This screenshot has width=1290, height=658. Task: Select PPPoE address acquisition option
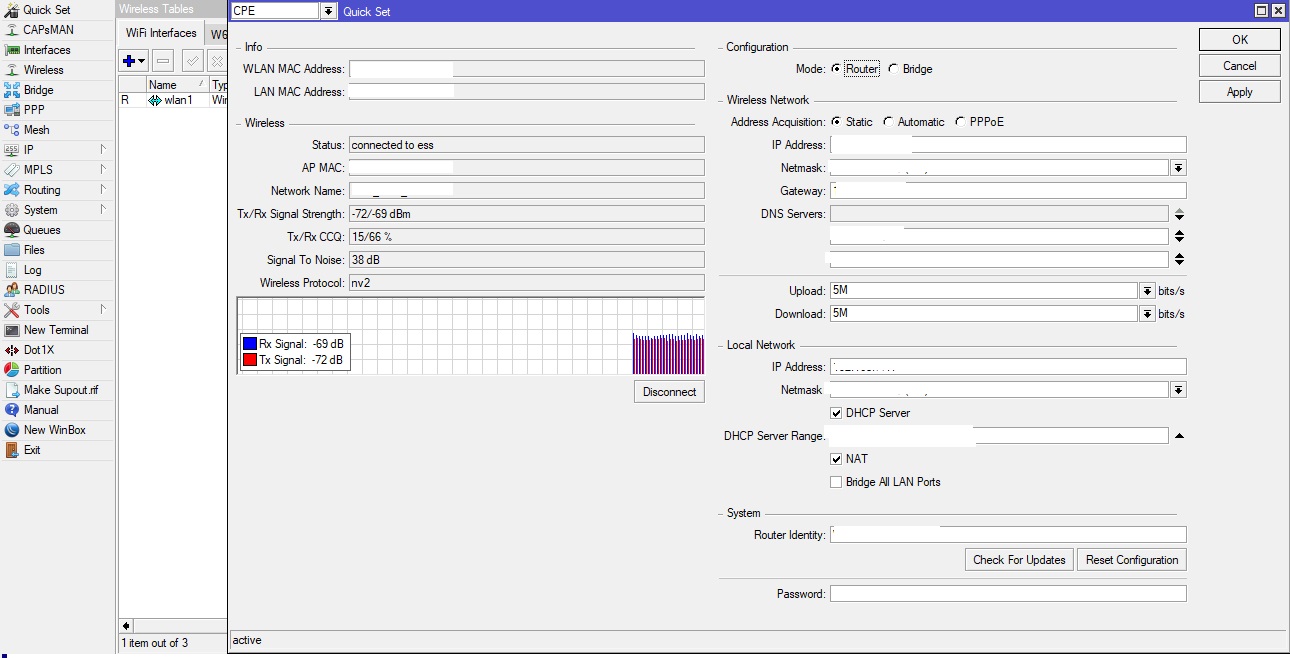point(961,122)
